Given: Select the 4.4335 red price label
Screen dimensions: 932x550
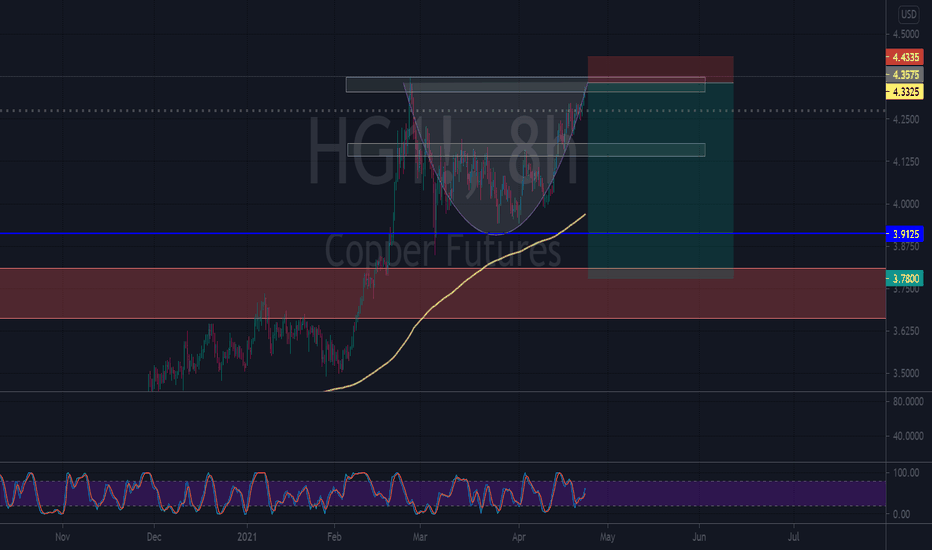Looking at the screenshot, I should pyautogui.click(x=905, y=57).
